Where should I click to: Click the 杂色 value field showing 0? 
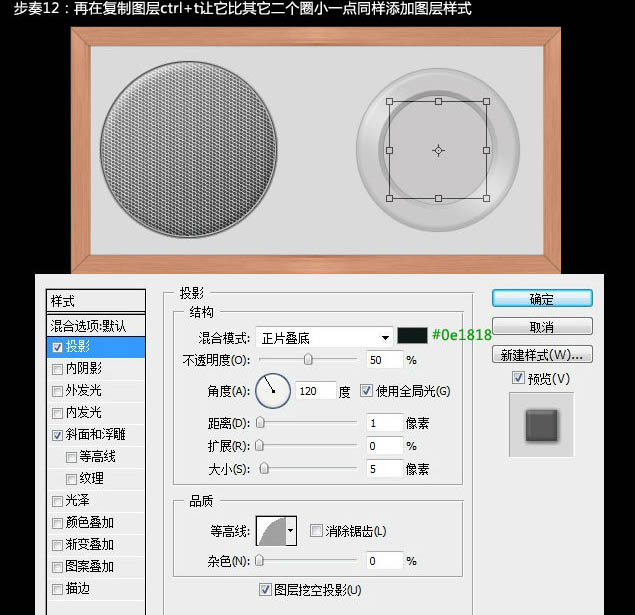385,561
